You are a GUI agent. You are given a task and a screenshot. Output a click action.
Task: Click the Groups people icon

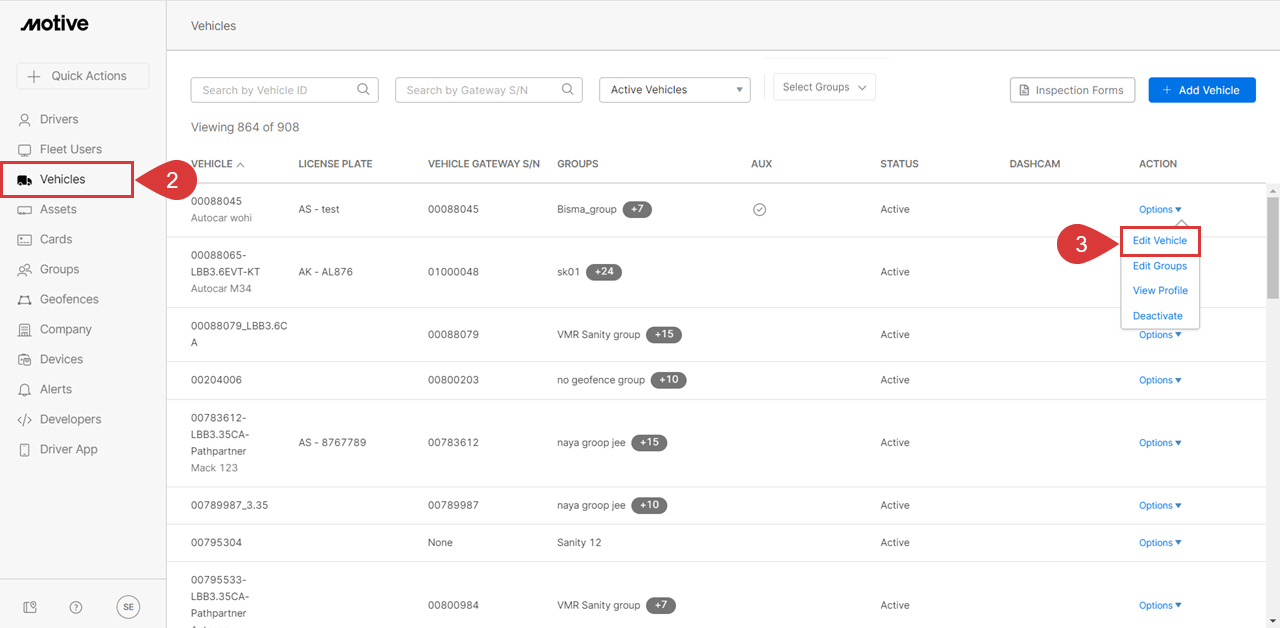coord(25,269)
